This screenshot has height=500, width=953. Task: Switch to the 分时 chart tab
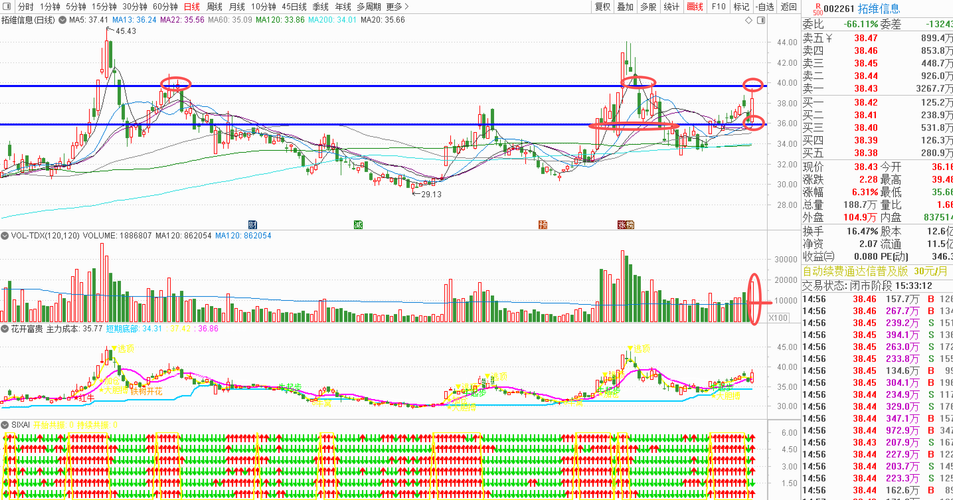click(x=25, y=7)
